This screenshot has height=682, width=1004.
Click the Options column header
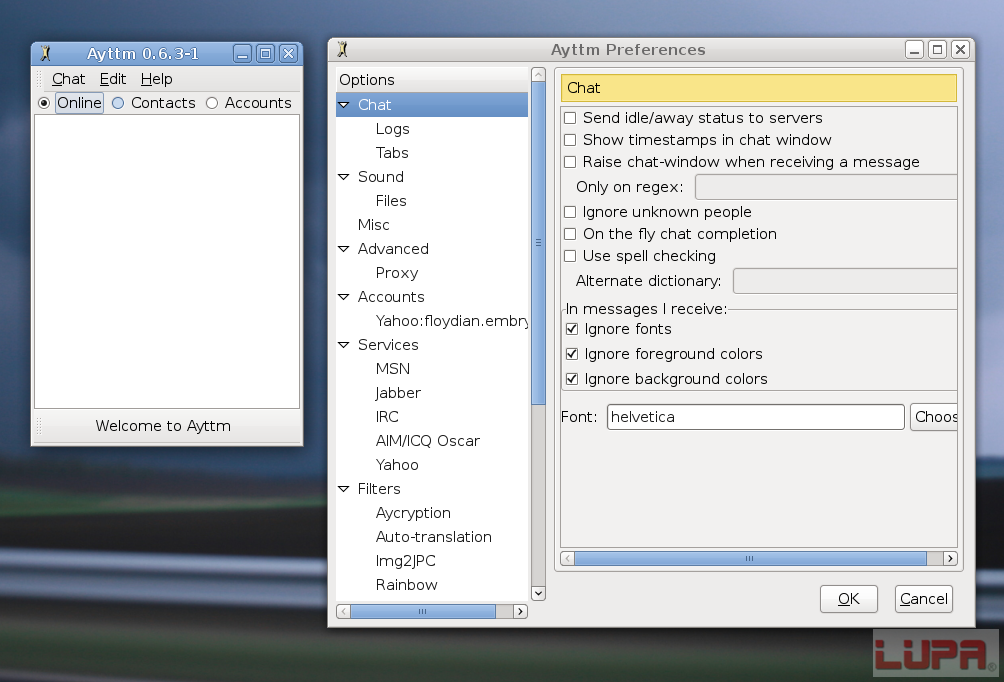click(432, 79)
